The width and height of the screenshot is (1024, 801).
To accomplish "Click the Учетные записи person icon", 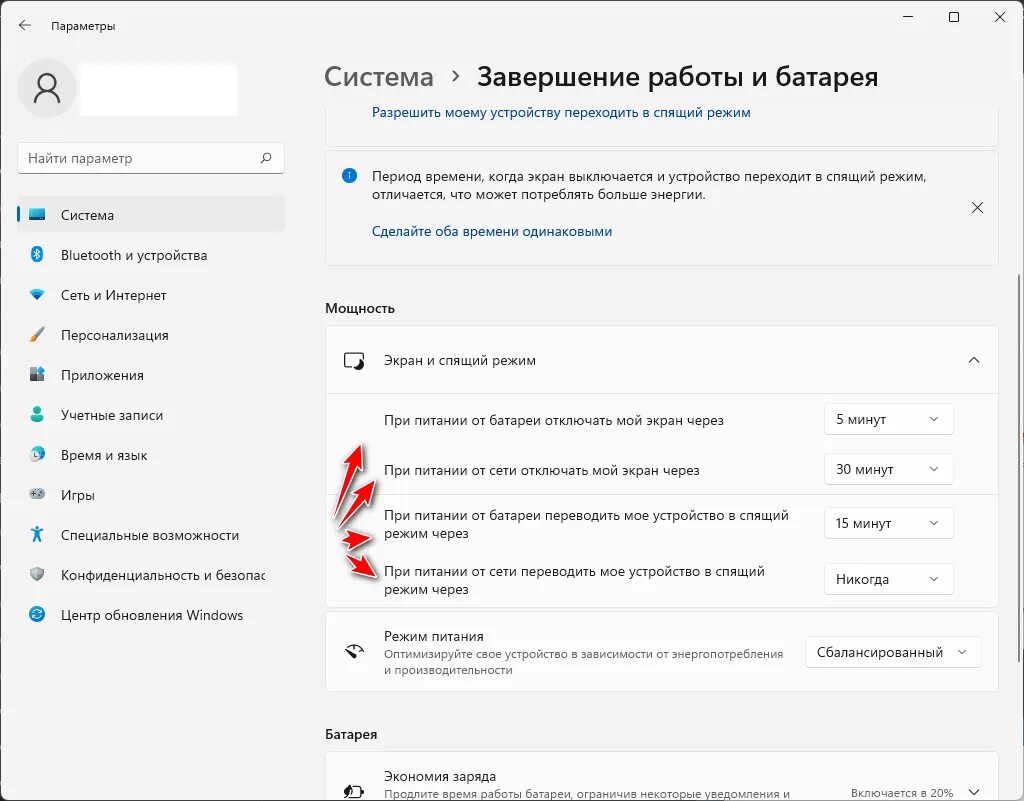I will [37, 415].
